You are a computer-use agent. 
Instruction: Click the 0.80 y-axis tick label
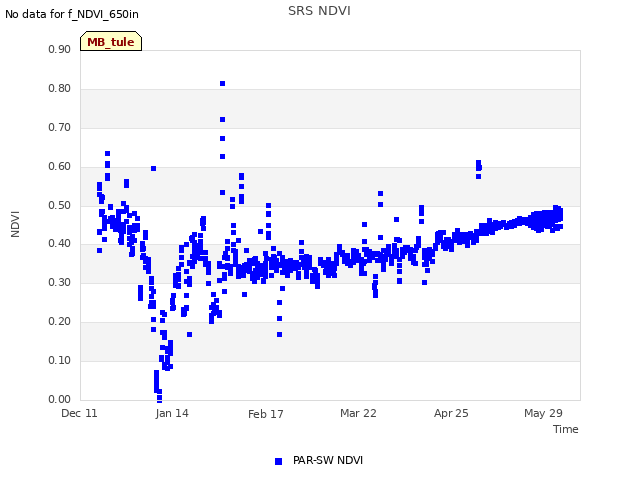pyautogui.click(x=59, y=89)
